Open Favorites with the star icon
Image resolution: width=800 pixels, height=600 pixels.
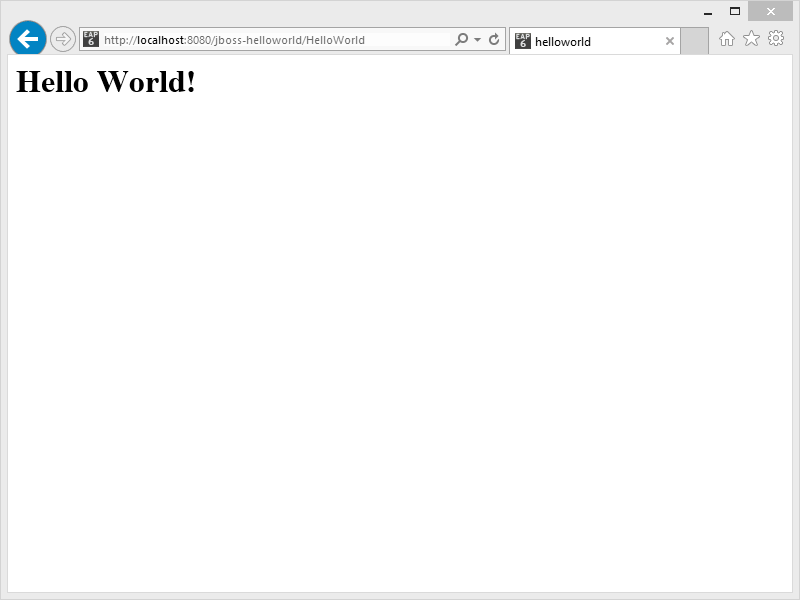point(752,39)
